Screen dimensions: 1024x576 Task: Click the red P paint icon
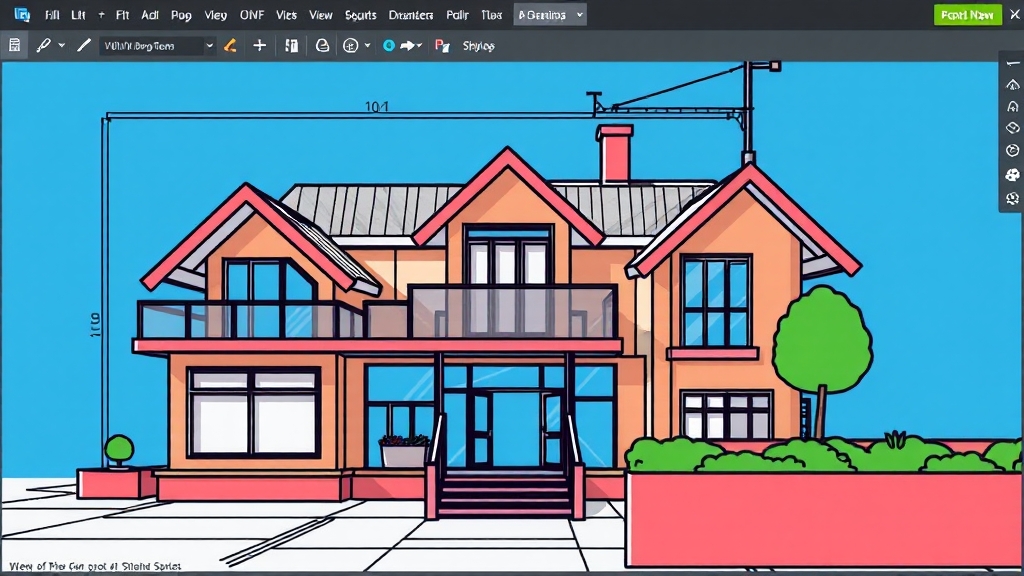point(442,46)
